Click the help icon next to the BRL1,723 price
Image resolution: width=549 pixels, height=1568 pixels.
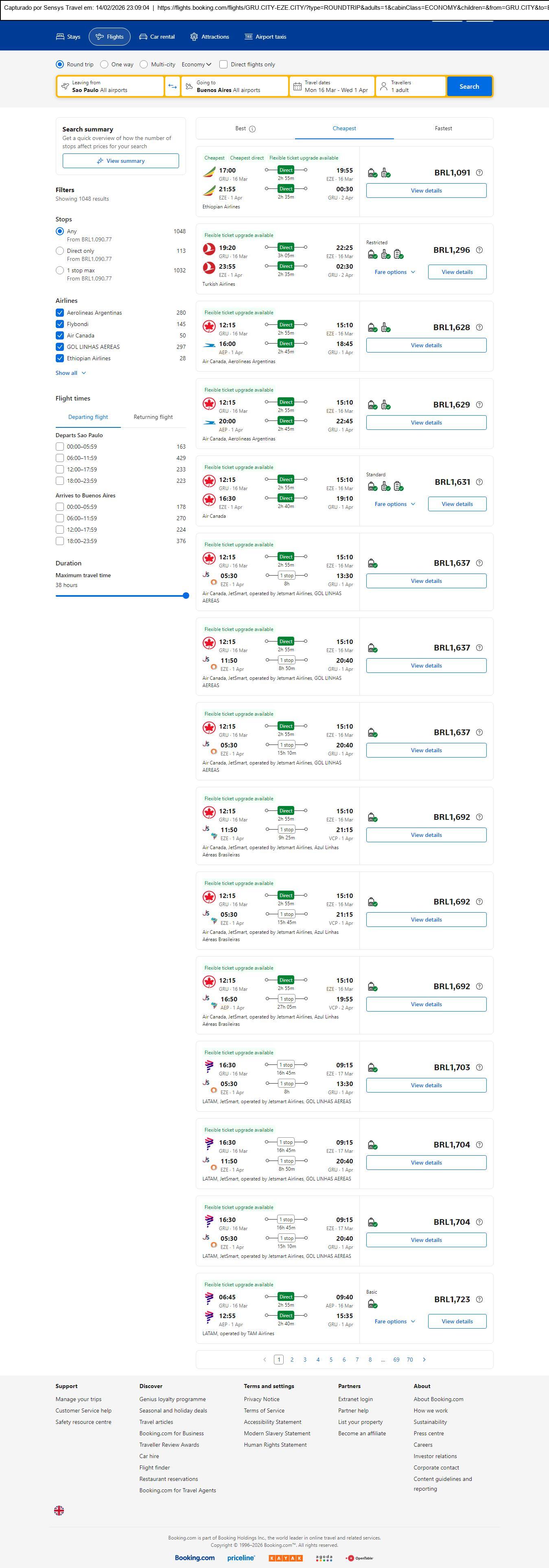(x=479, y=1299)
